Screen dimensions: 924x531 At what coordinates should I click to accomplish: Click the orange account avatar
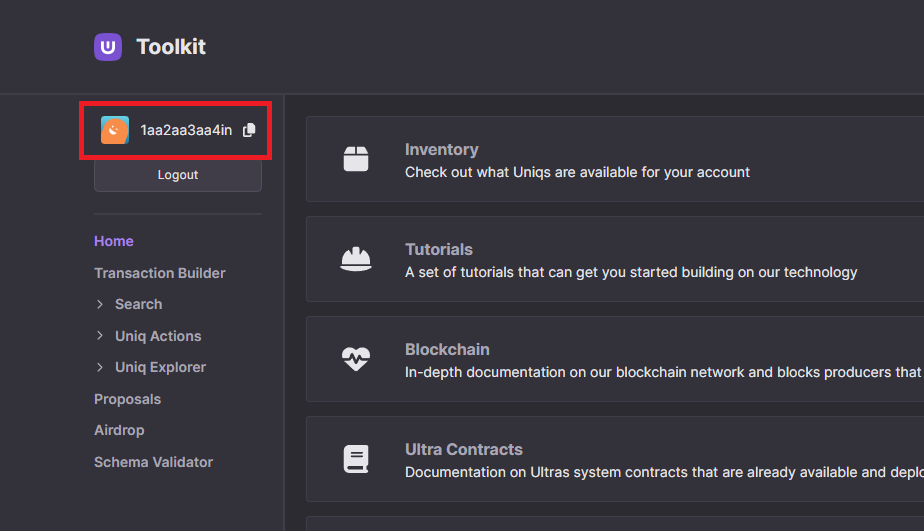coord(115,130)
